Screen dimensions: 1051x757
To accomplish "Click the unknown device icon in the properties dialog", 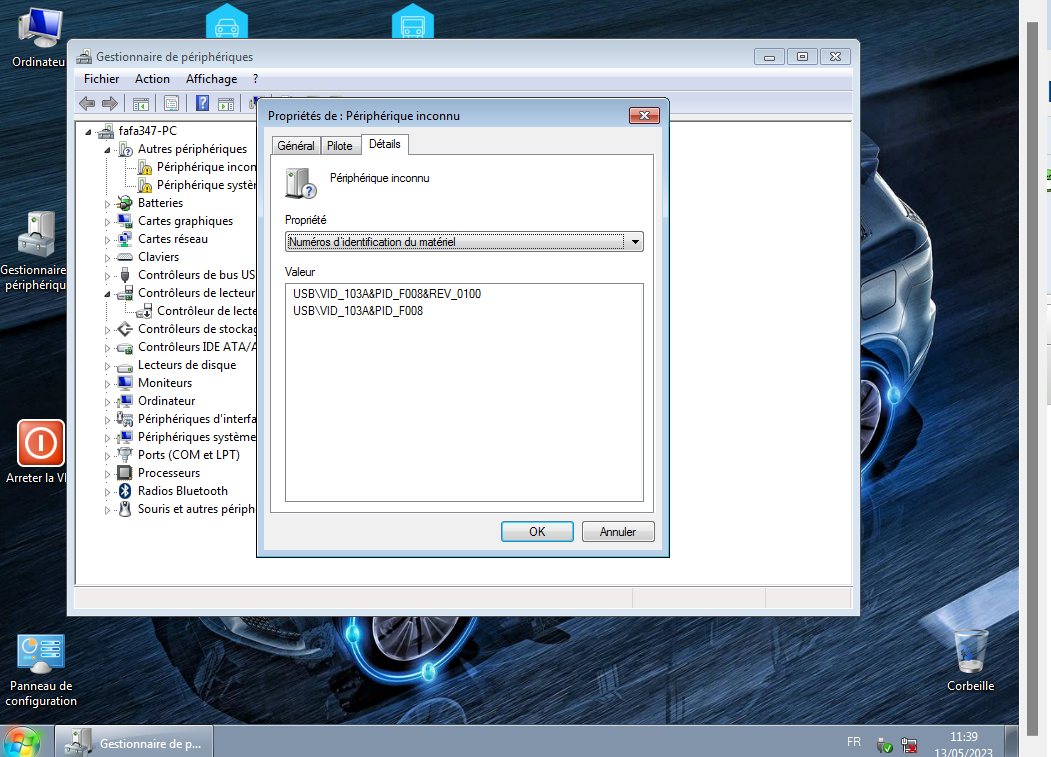I will tap(300, 183).
